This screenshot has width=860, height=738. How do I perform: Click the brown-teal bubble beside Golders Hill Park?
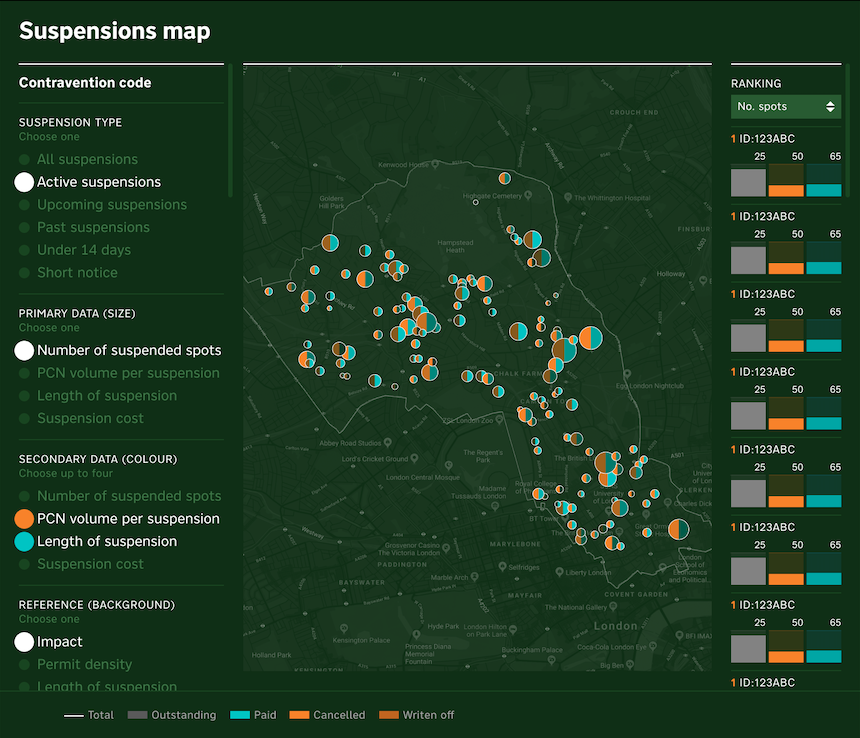pos(330,243)
